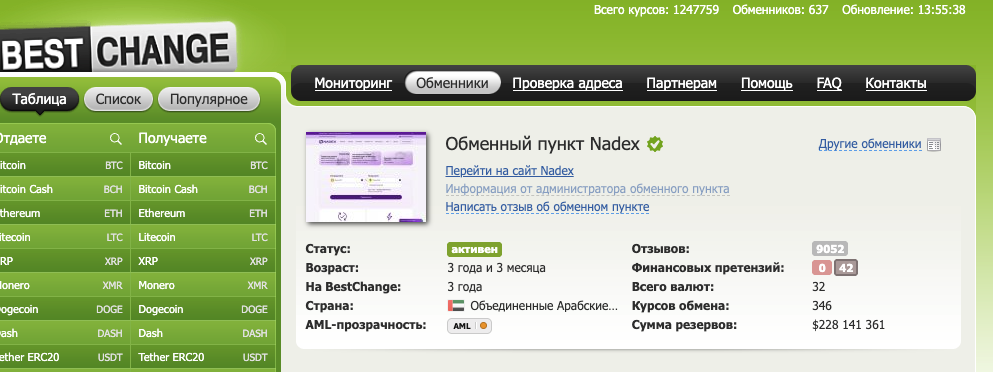Select the Обменники menu item

coord(453,83)
